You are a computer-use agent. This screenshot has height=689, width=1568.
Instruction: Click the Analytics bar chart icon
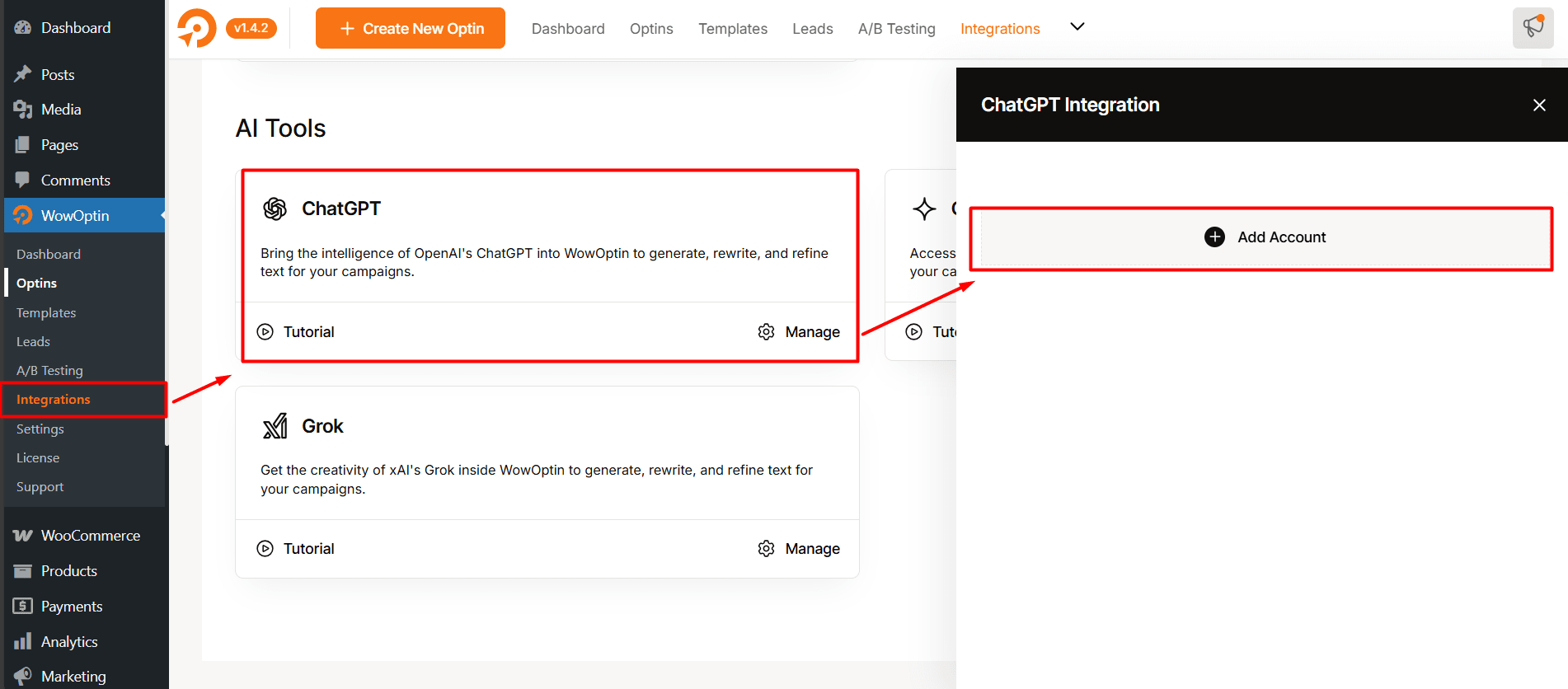[23, 641]
